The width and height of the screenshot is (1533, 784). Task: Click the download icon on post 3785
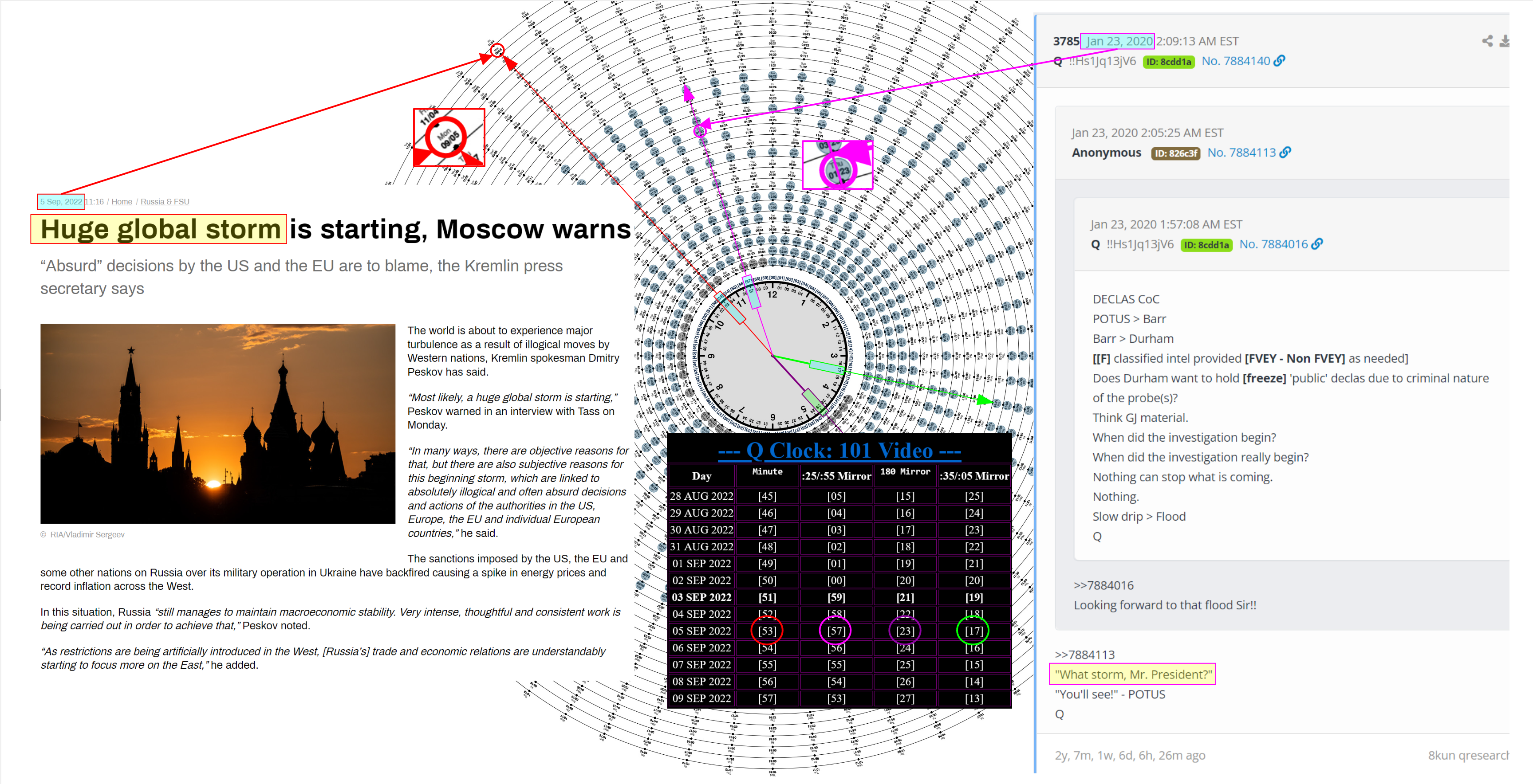point(1505,41)
